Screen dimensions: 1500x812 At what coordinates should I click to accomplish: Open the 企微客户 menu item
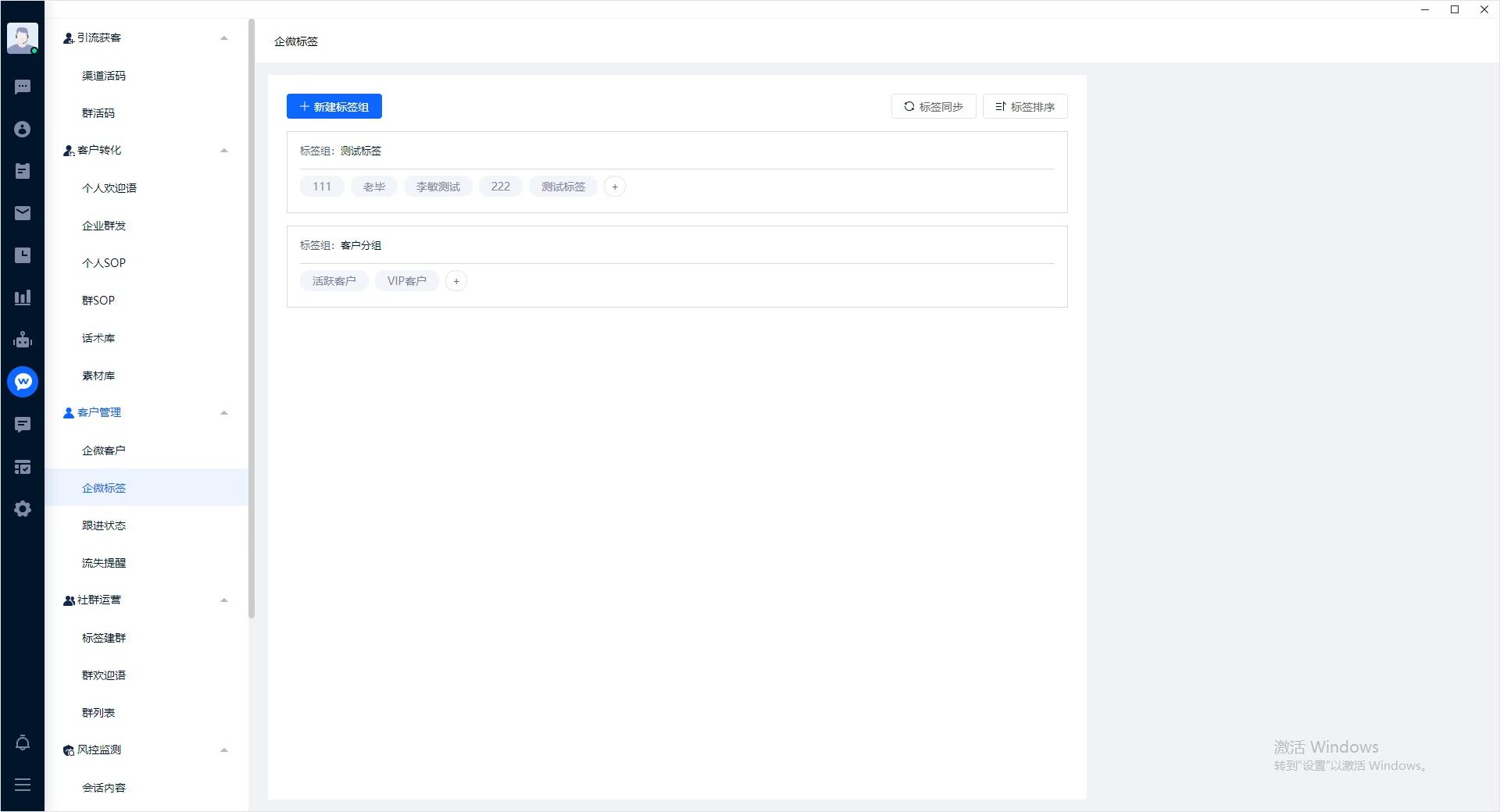[104, 451]
